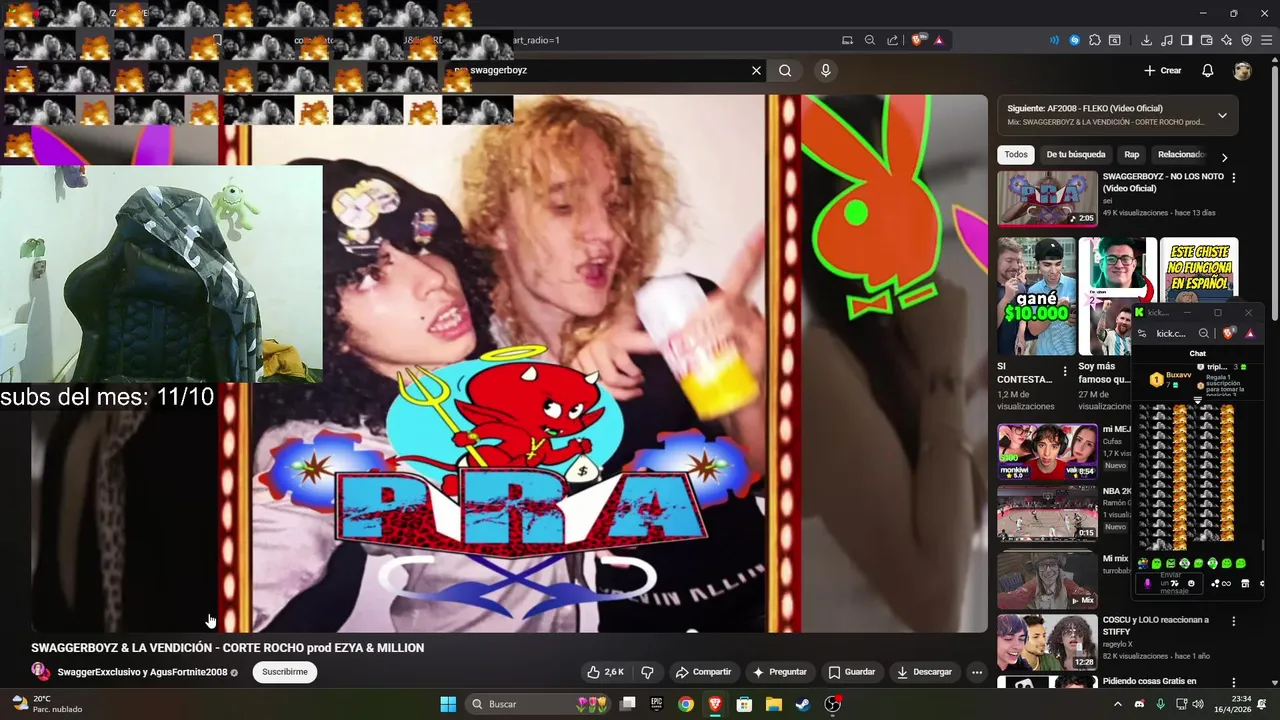The image size is (1280, 720).
Task: Click the zoom-out magnifier in address bar
Action: [869, 40]
